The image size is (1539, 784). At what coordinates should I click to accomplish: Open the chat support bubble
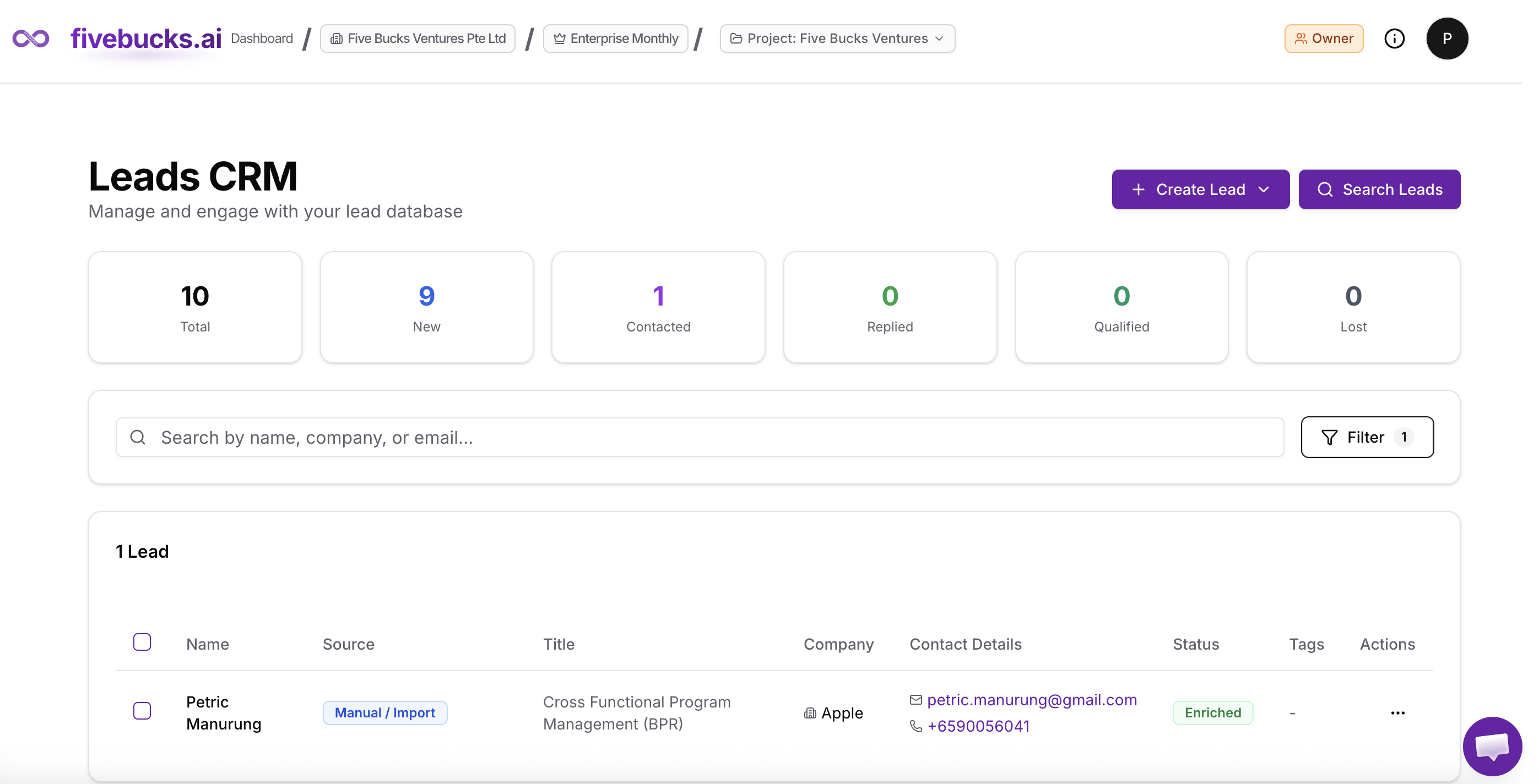click(x=1492, y=746)
